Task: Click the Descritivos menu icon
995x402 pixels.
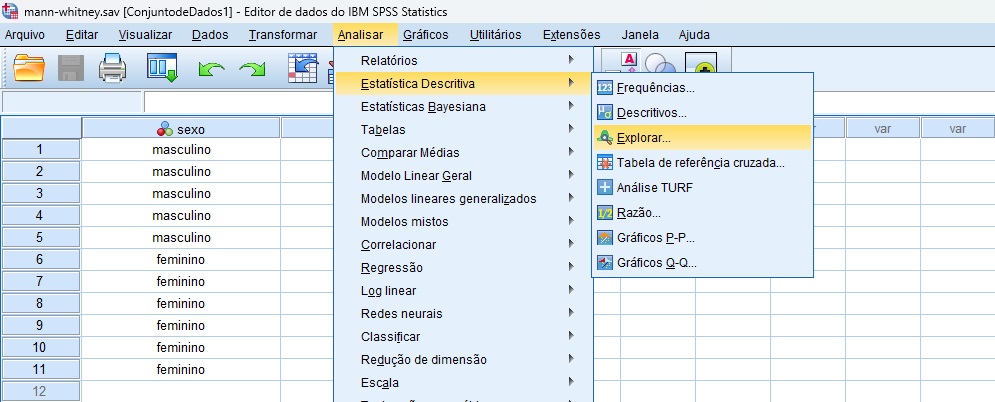Action: point(605,113)
